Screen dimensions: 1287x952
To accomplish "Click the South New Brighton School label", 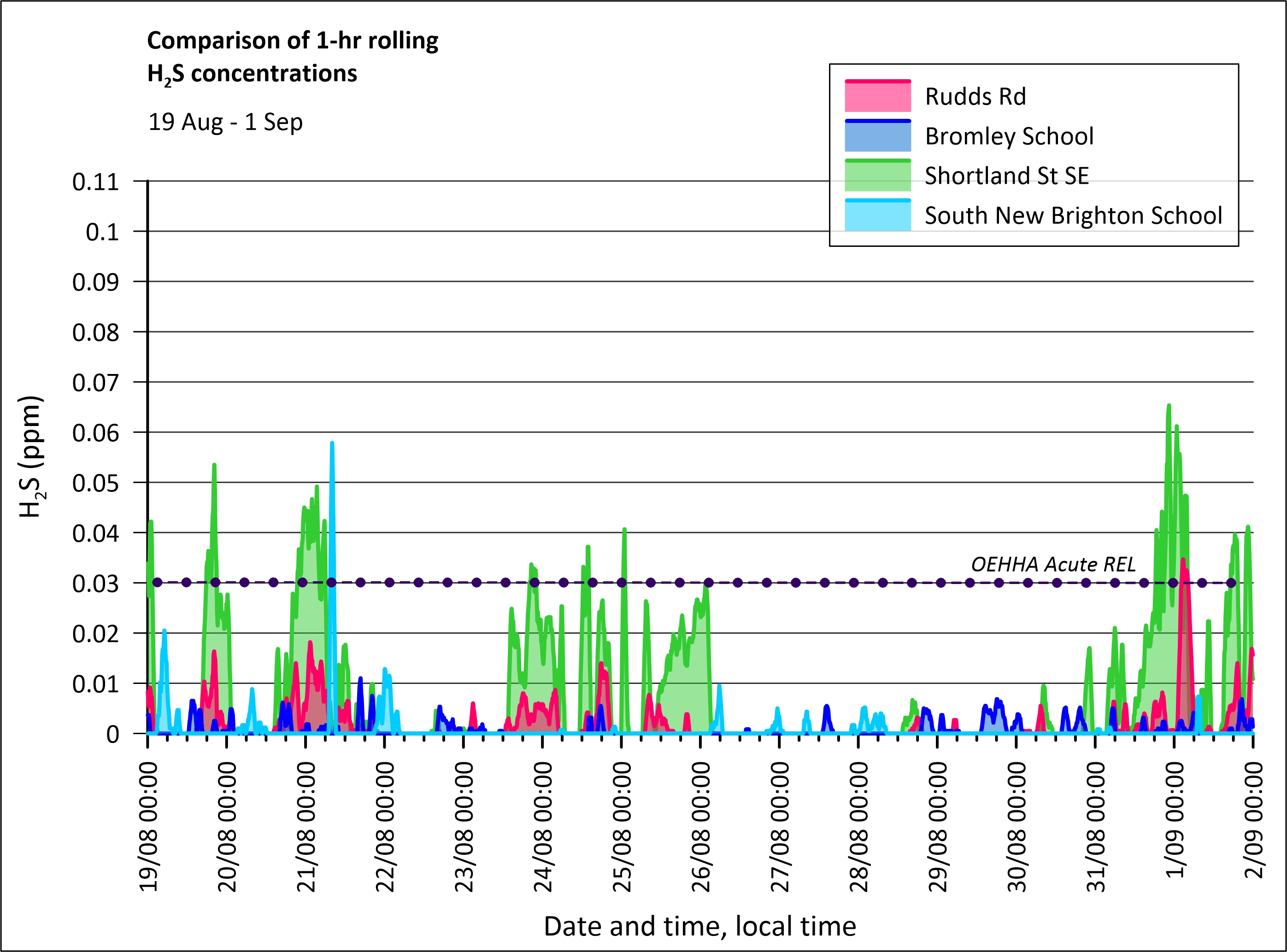I will pos(1073,216).
